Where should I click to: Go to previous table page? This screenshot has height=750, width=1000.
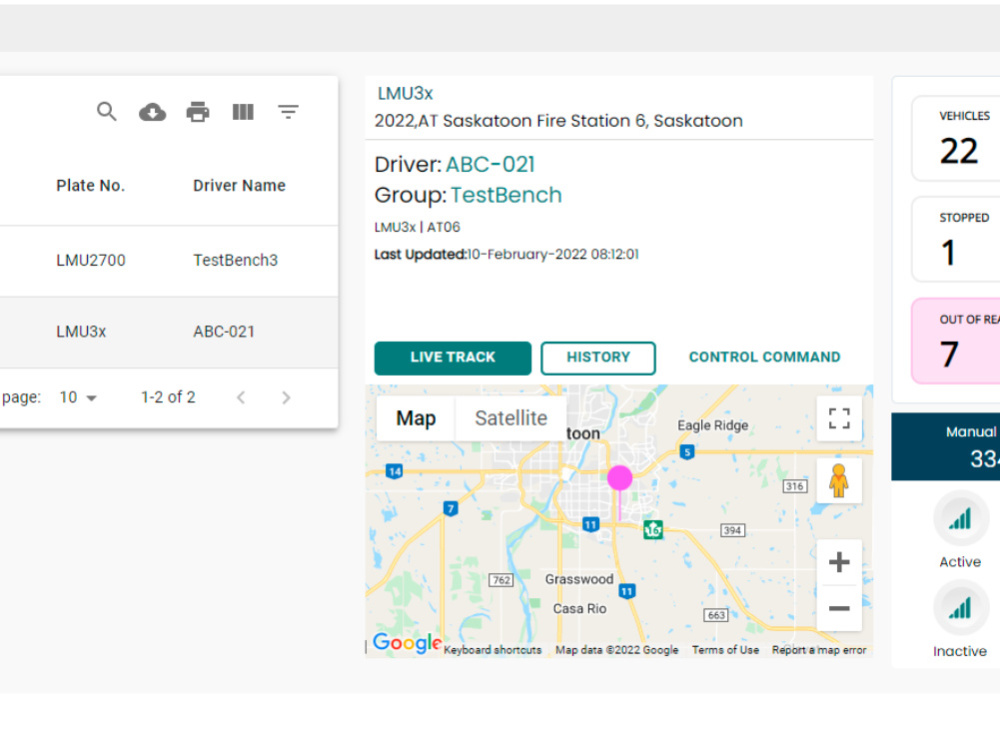click(x=240, y=397)
